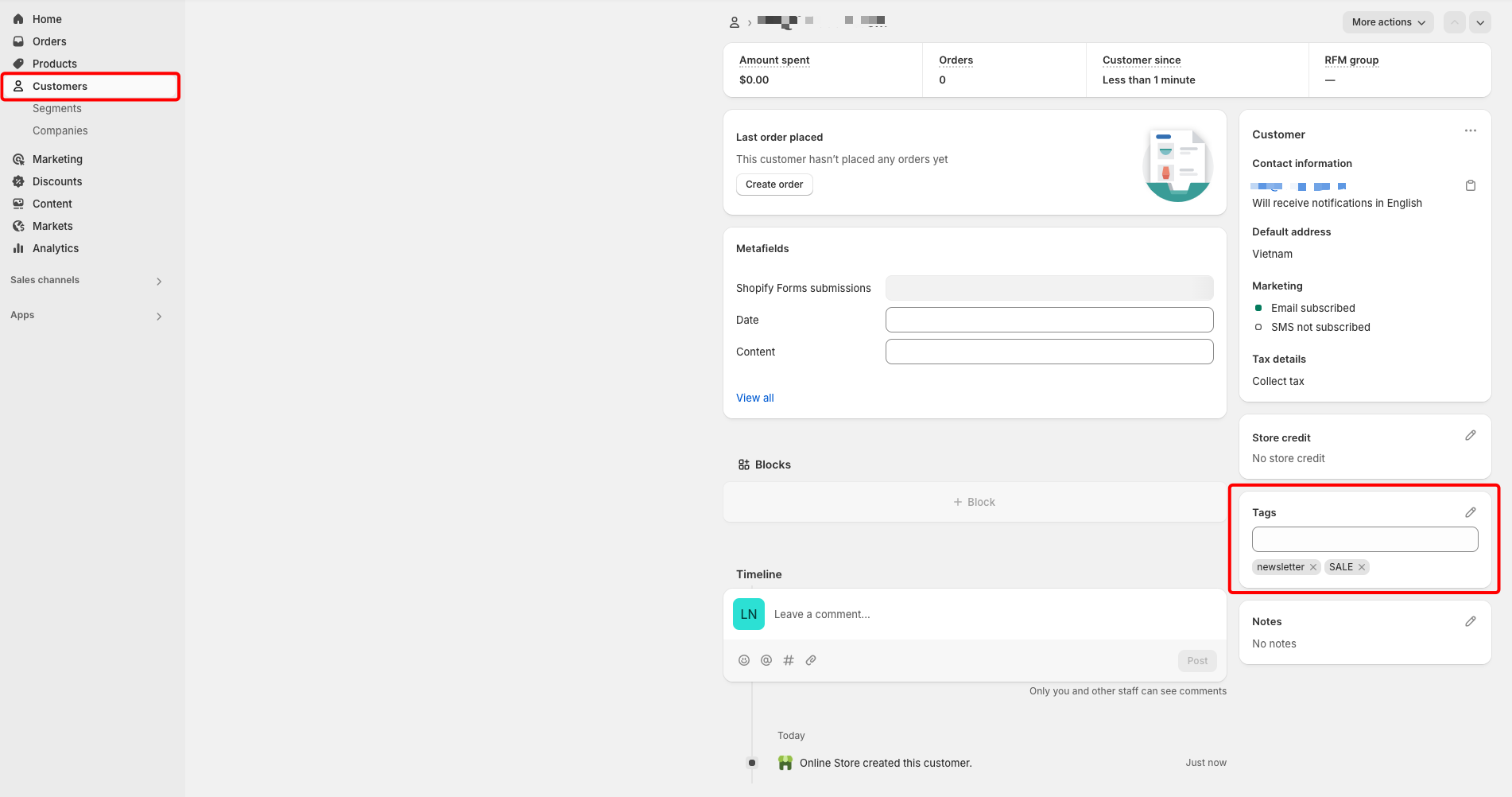Open the More actions dropdown
The width and height of the screenshot is (1512, 797).
(1388, 22)
